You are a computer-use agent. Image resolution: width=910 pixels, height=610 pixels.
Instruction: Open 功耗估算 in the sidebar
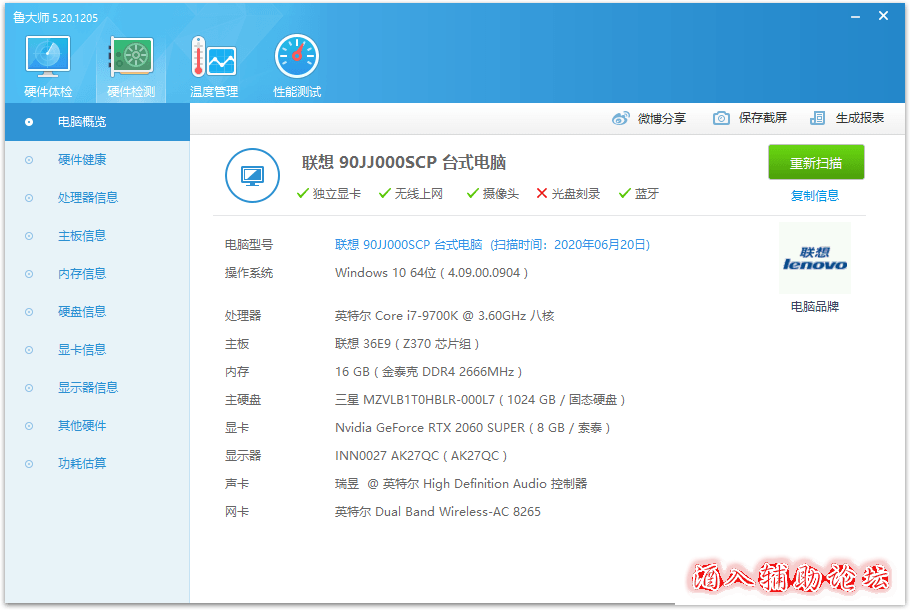pos(82,464)
